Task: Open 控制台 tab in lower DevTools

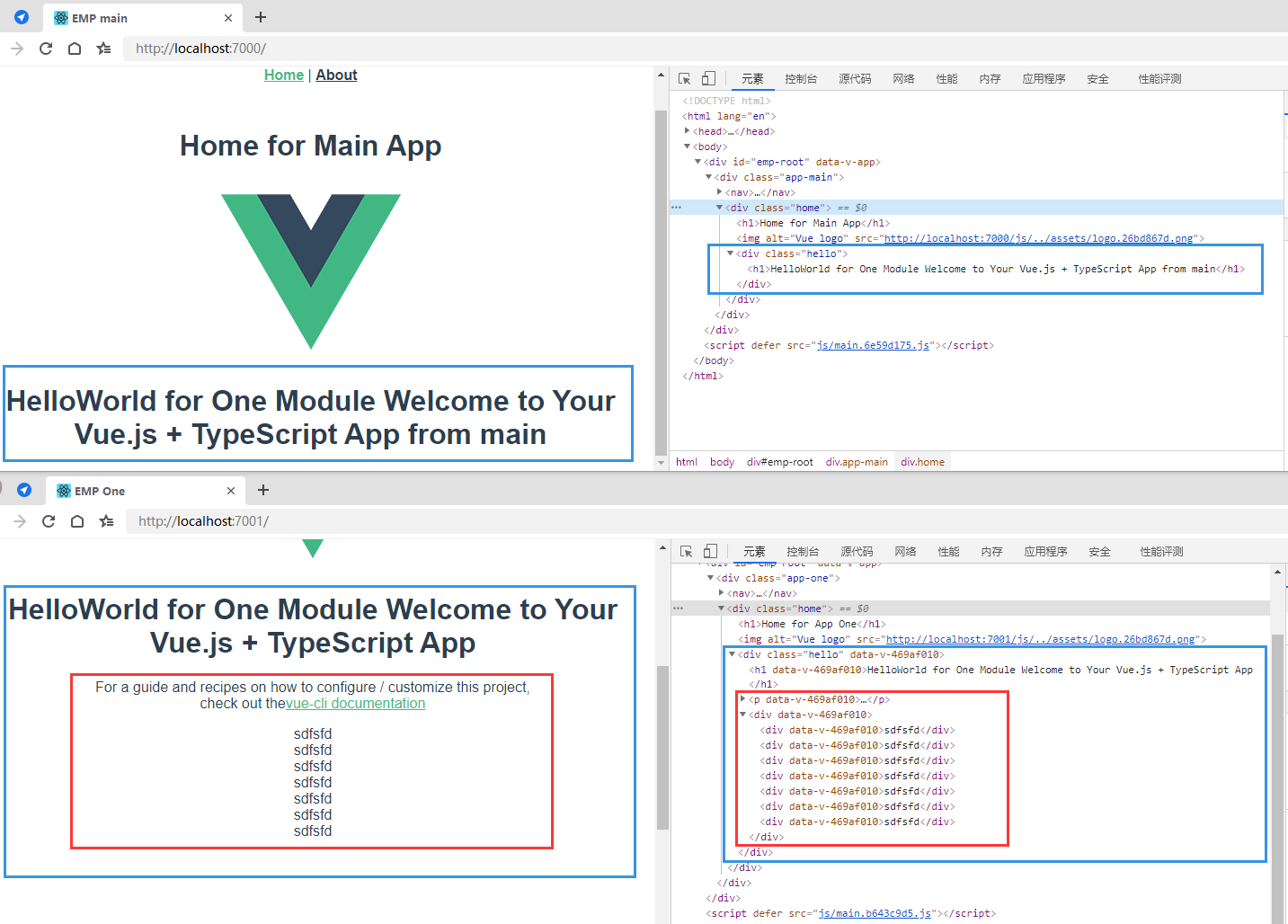Action: point(803,552)
